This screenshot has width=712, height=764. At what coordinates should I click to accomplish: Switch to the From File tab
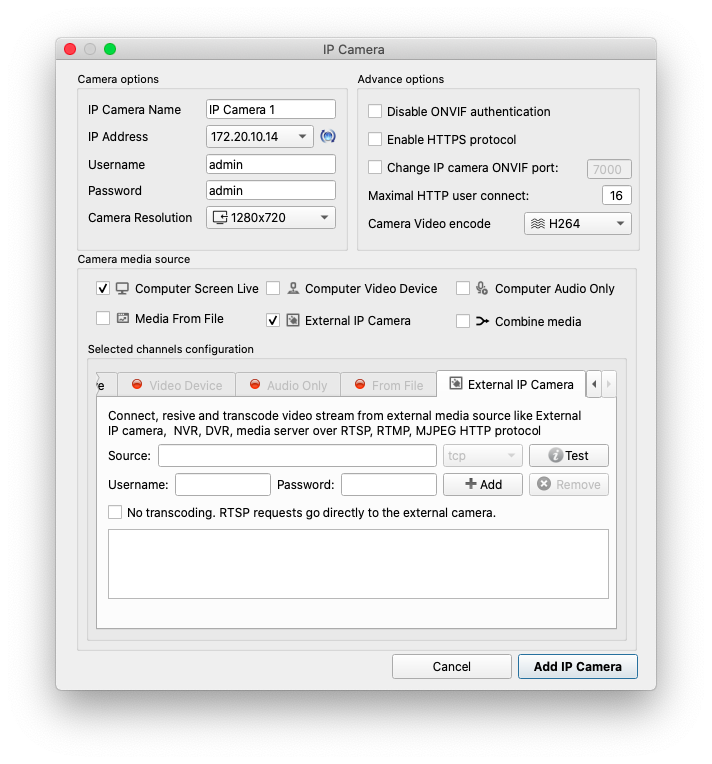389,385
